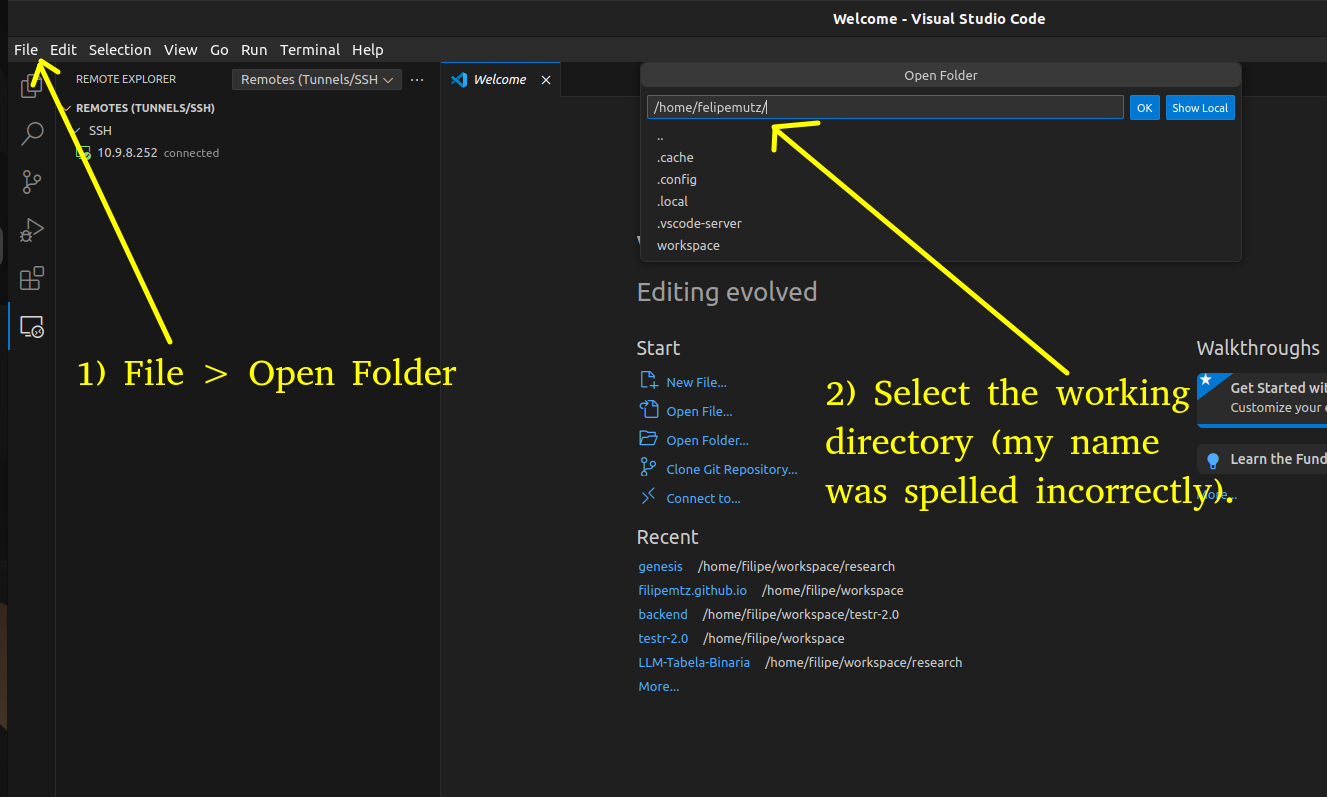This screenshot has width=1327, height=797.
Task: Click the lightbulb icon beside Learn the Fundamentals
Action: point(1213,460)
